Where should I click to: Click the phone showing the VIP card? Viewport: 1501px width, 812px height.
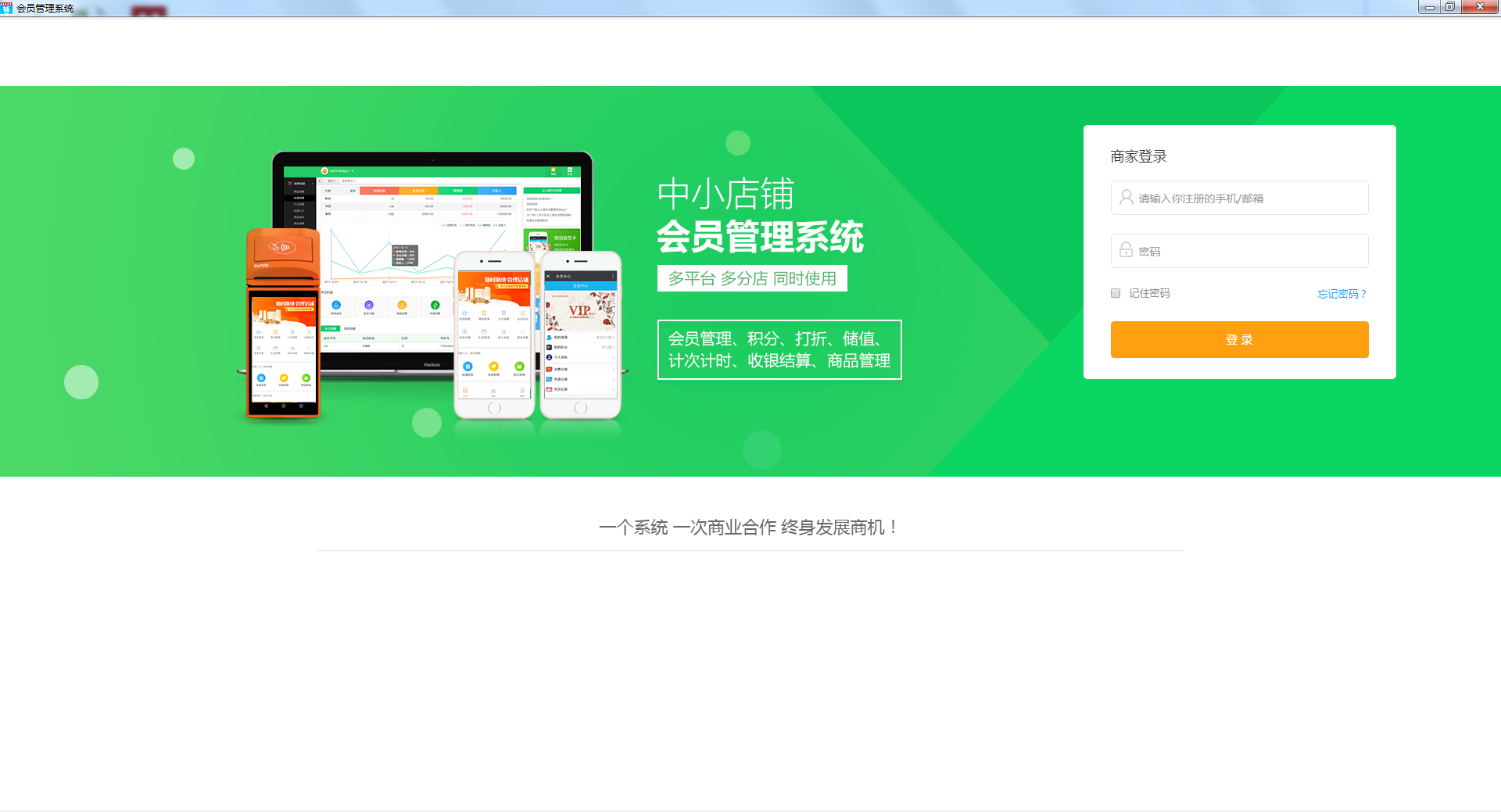pyautogui.click(x=580, y=334)
